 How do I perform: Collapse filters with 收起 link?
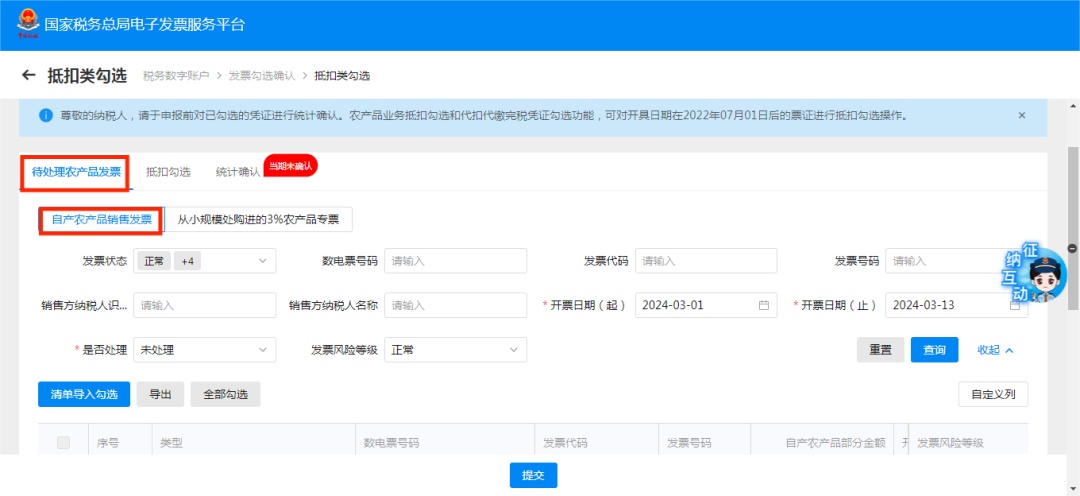995,350
